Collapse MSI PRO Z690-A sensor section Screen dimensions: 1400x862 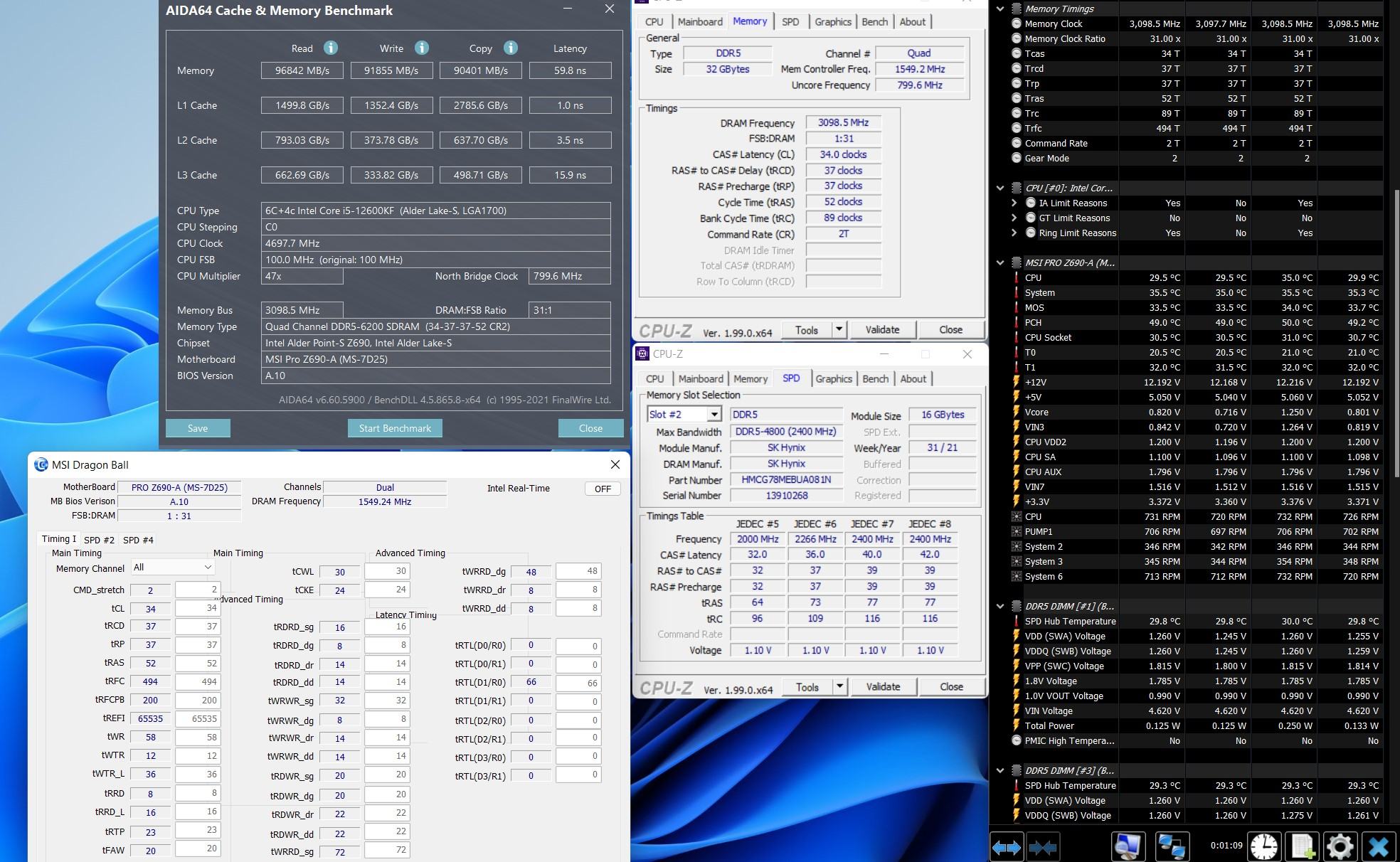(1000, 262)
